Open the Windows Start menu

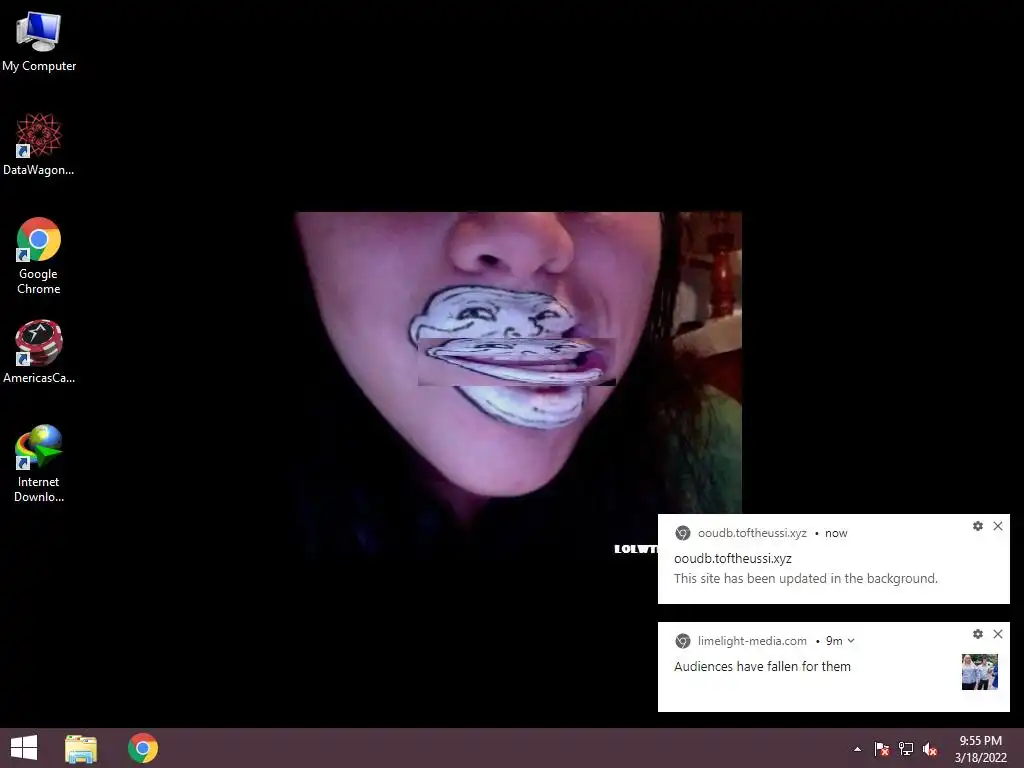coord(24,748)
